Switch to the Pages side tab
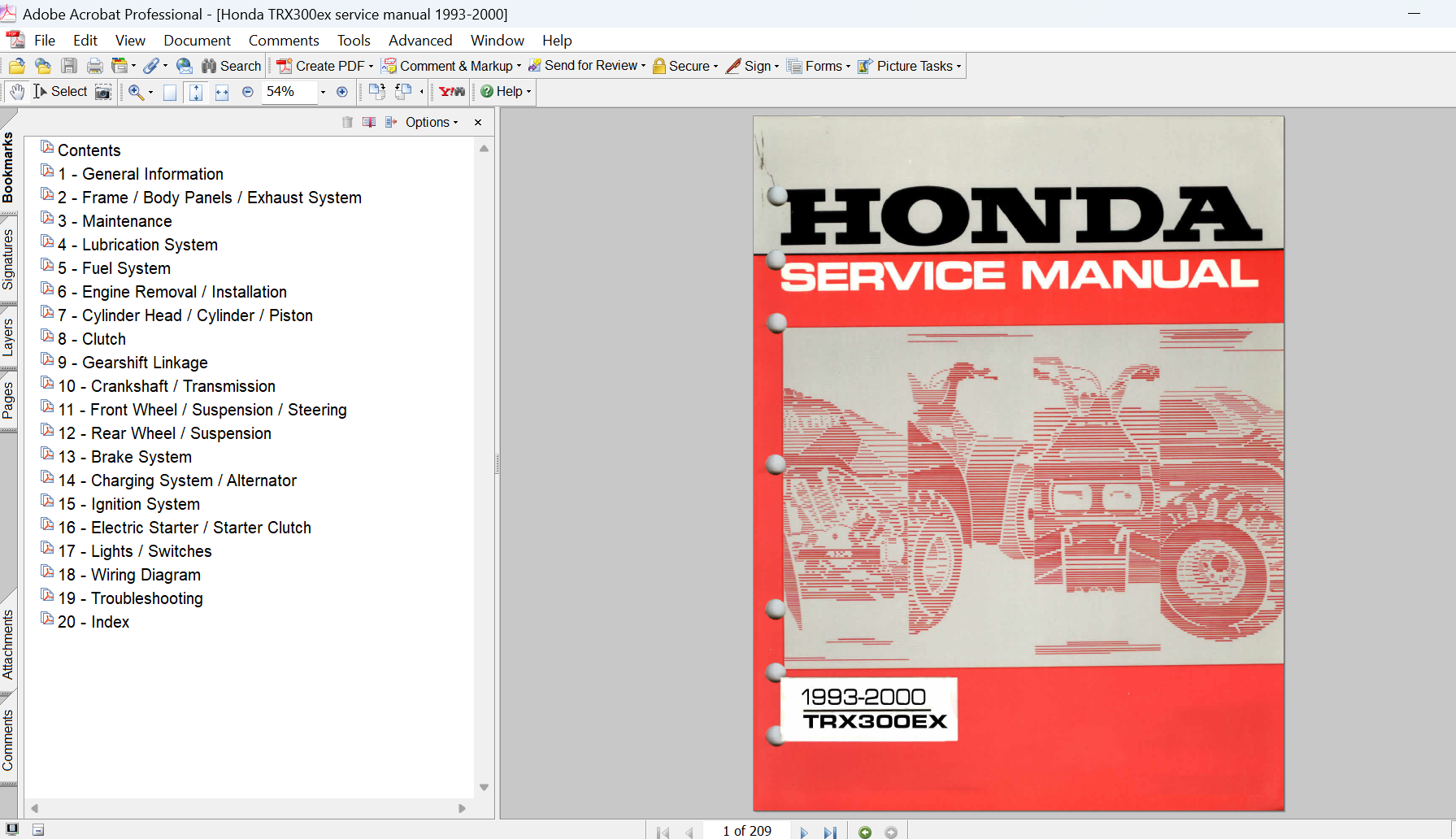Image resolution: width=1456 pixels, height=839 pixels. [8, 400]
